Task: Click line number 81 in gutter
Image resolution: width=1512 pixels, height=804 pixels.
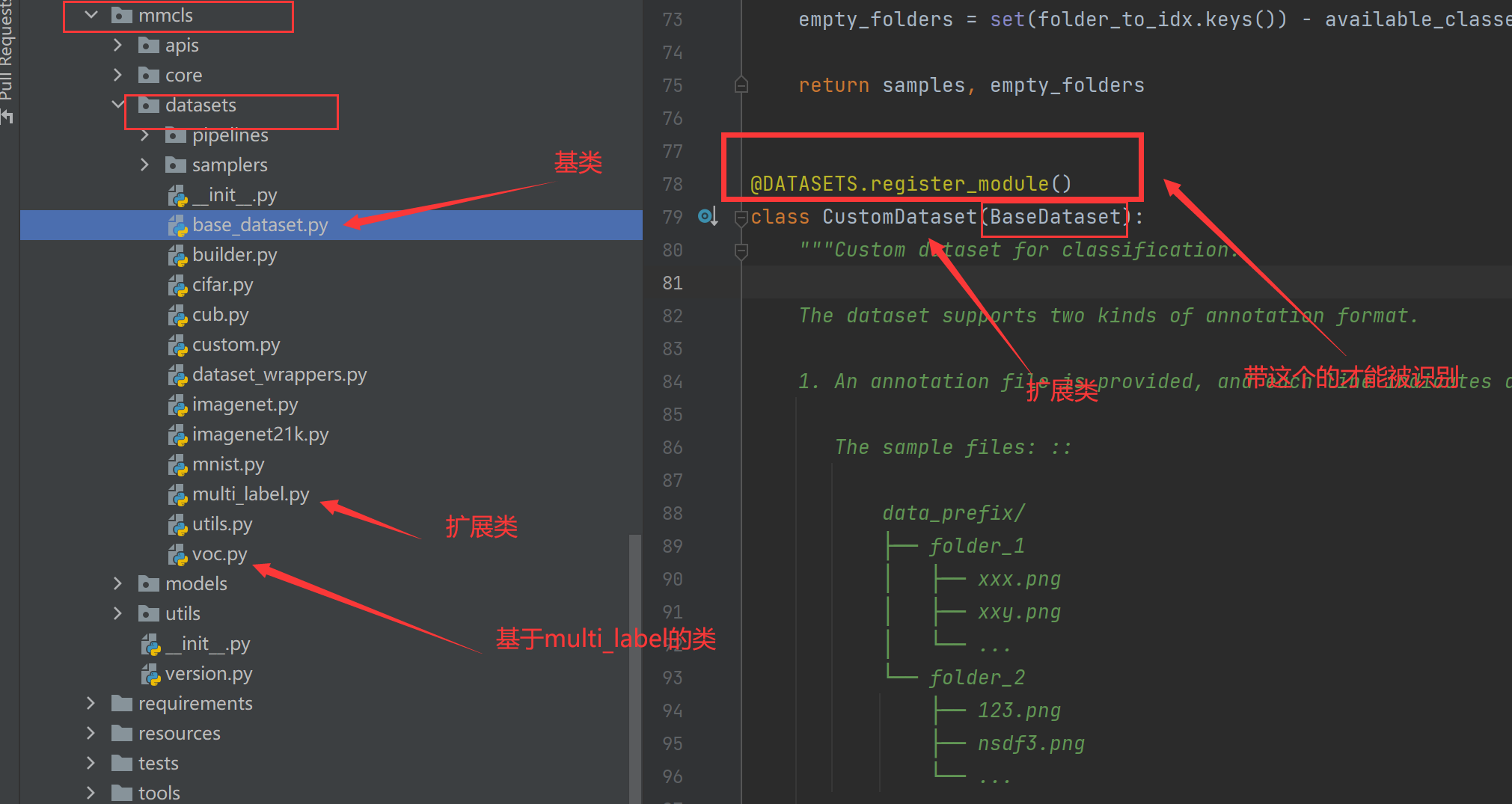Action: (673, 283)
